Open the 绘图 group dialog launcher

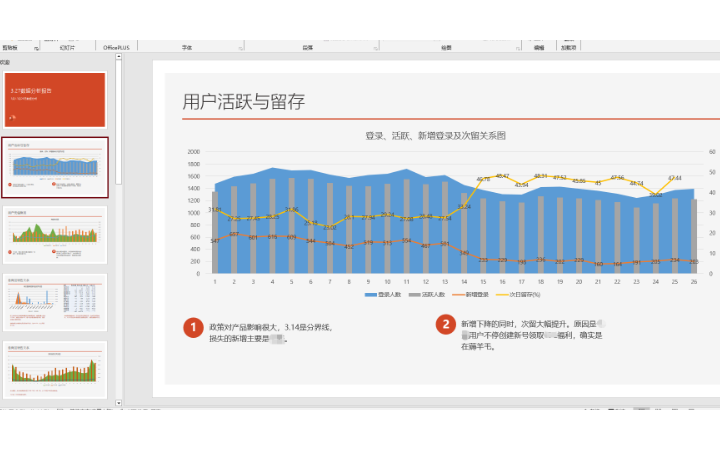pyautogui.click(x=518, y=48)
